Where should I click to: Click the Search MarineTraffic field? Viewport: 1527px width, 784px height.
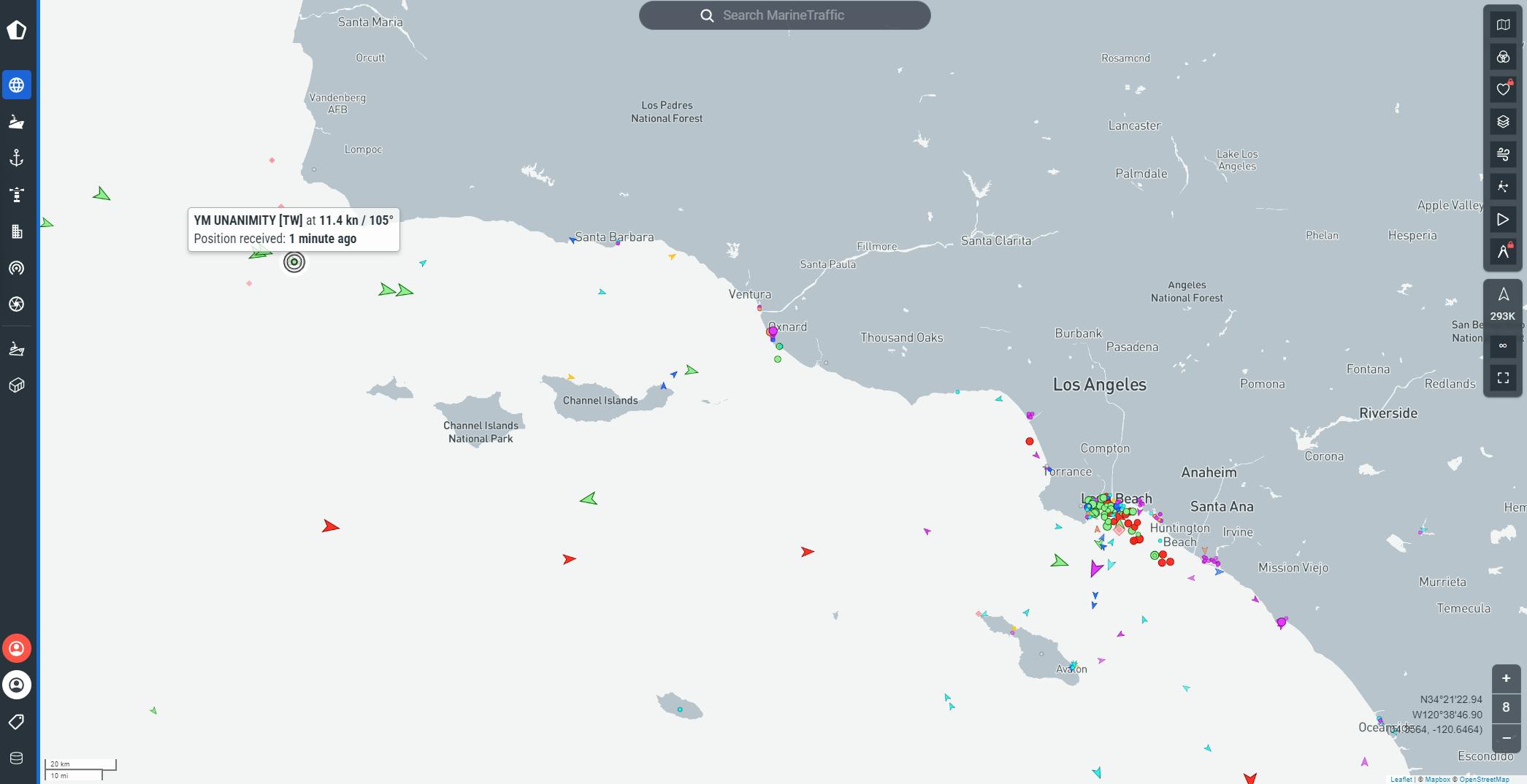pos(784,15)
